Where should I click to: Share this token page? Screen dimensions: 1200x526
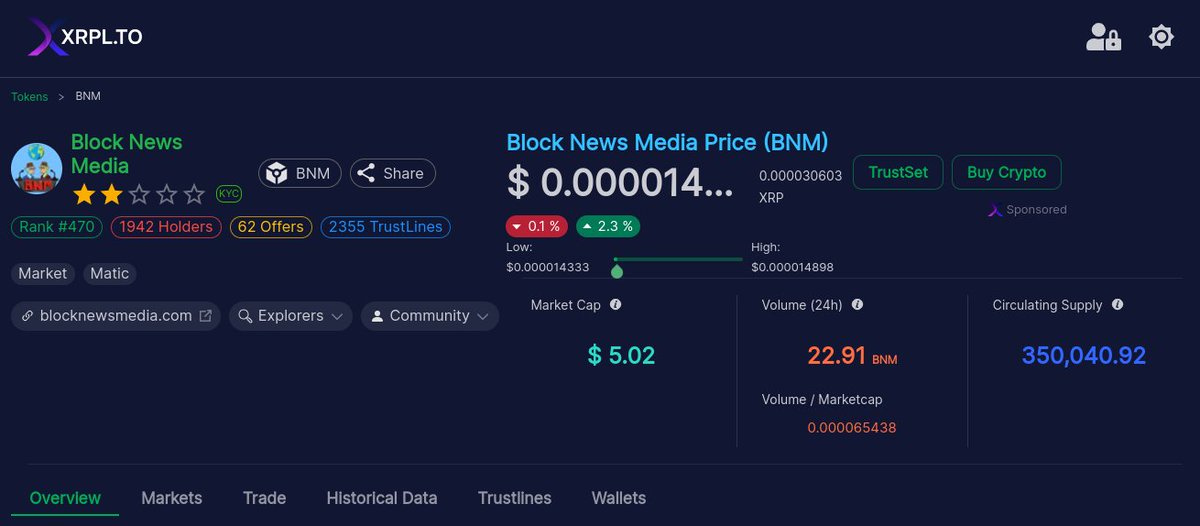[x=393, y=173]
